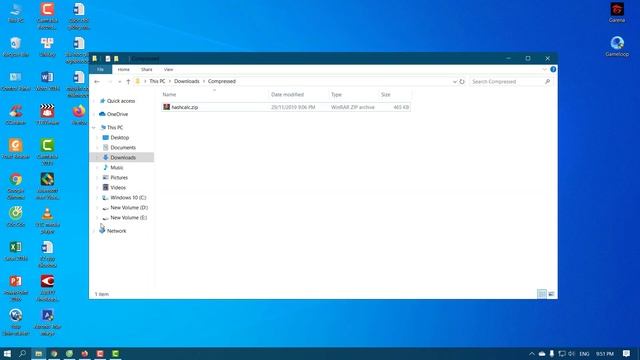The width and height of the screenshot is (640, 360).
Task: Open CCleaner desktop shortcut
Action: [x=16, y=115]
